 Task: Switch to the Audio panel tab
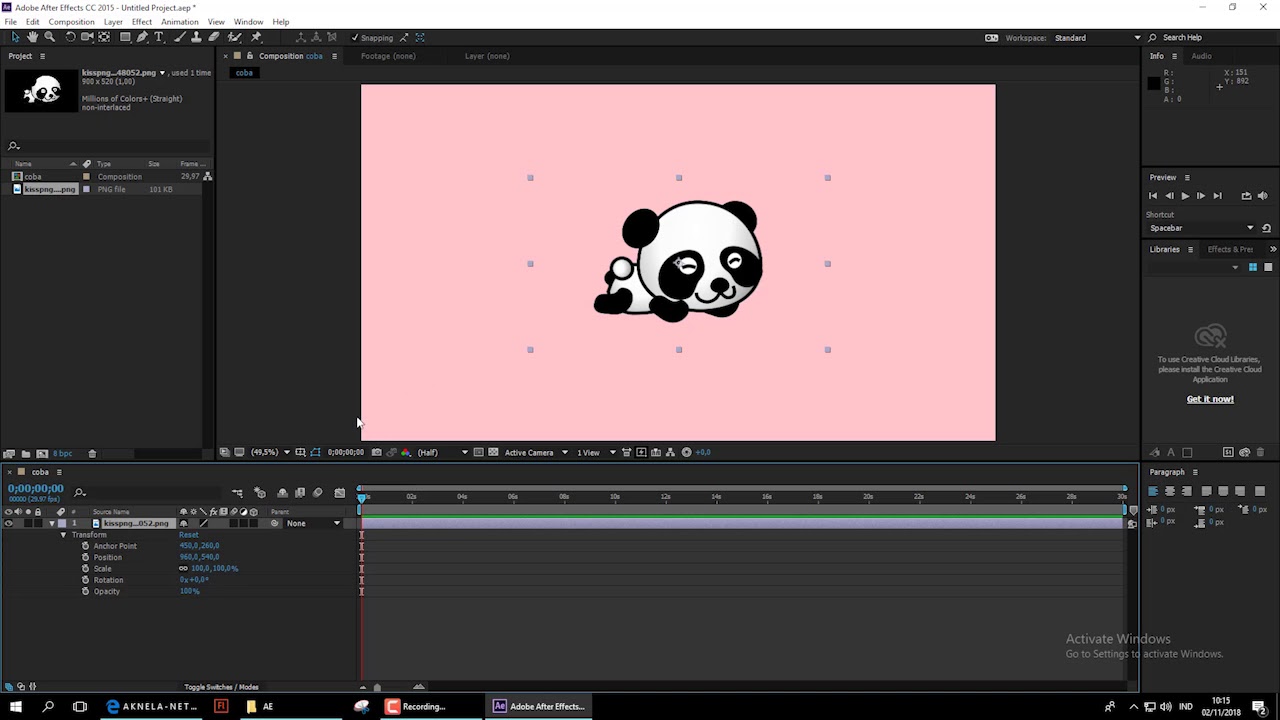(x=1201, y=56)
